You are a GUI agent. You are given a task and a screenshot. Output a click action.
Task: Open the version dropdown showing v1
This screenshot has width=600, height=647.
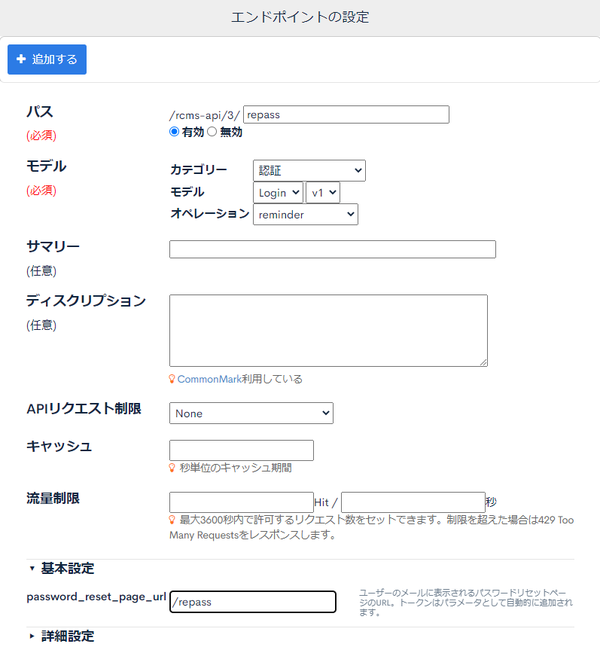pos(323,193)
